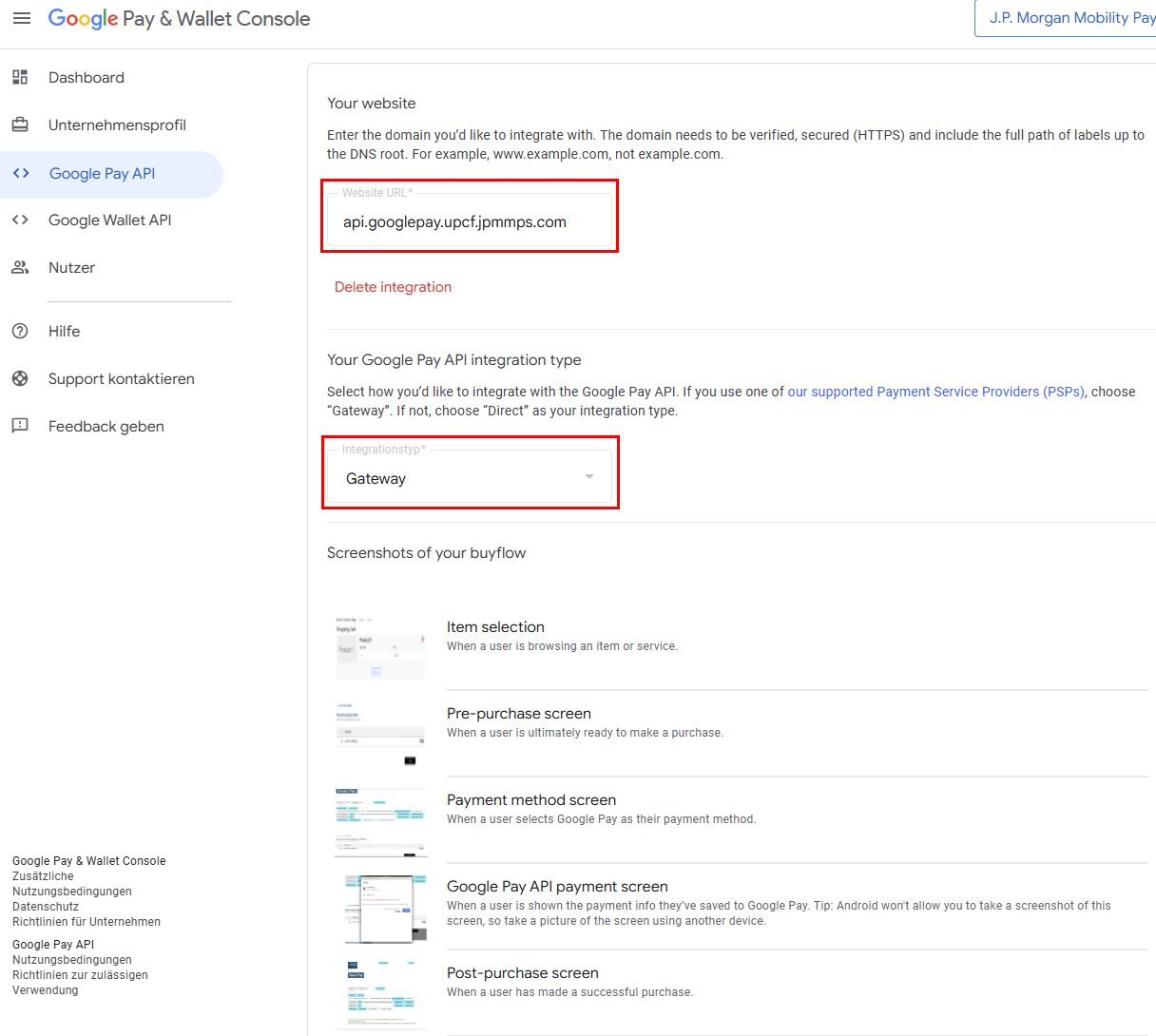Open the Item selection screenshot thumbnail
Viewport: 1156px width, 1036px height.
380,646
